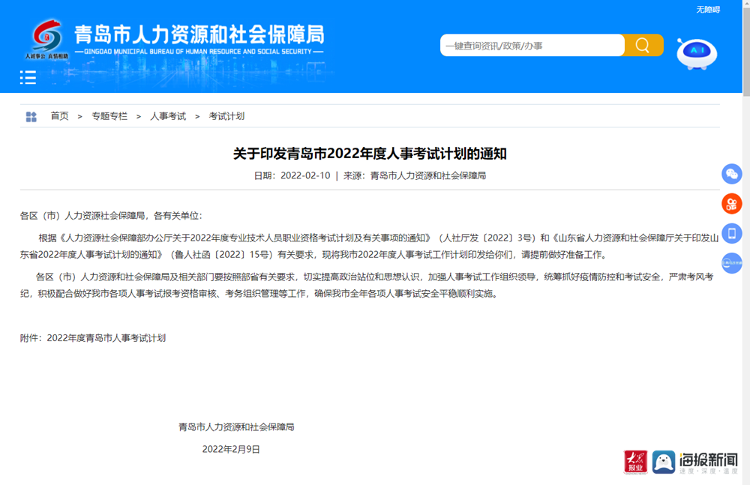Go to 首页 in the breadcrumb

point(60,117)
